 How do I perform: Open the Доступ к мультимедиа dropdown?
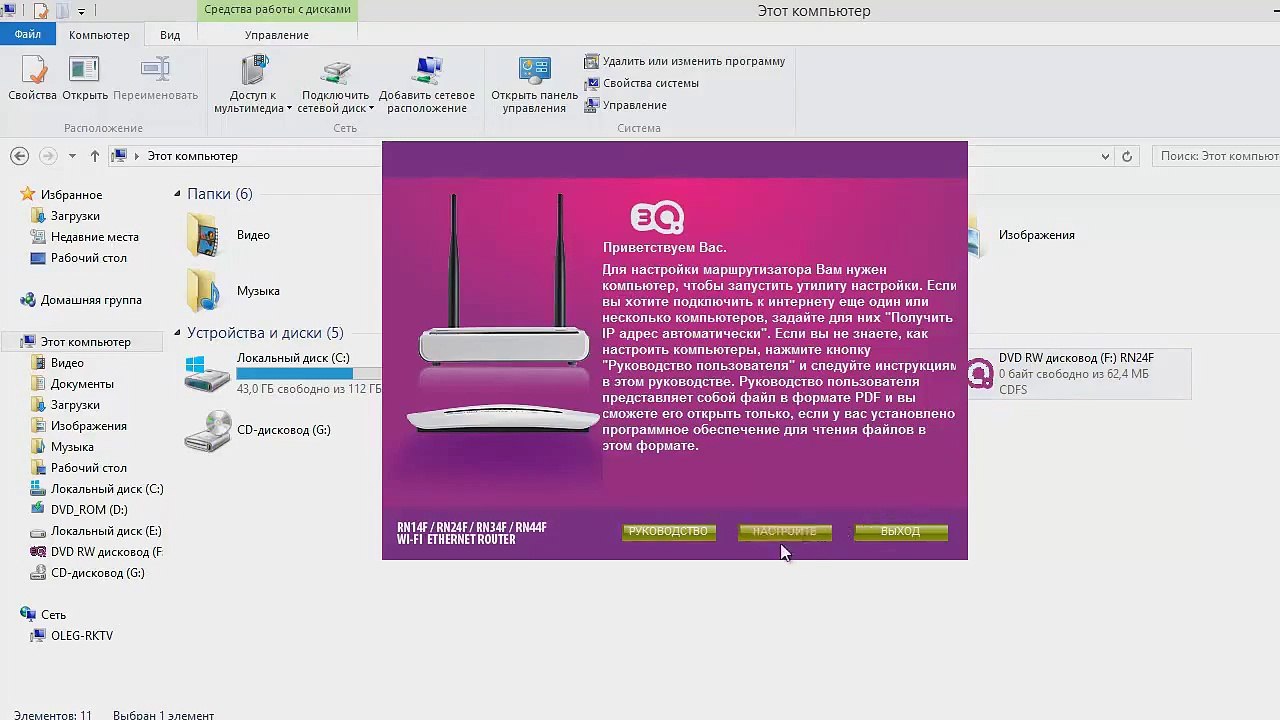tap(253, 84)
